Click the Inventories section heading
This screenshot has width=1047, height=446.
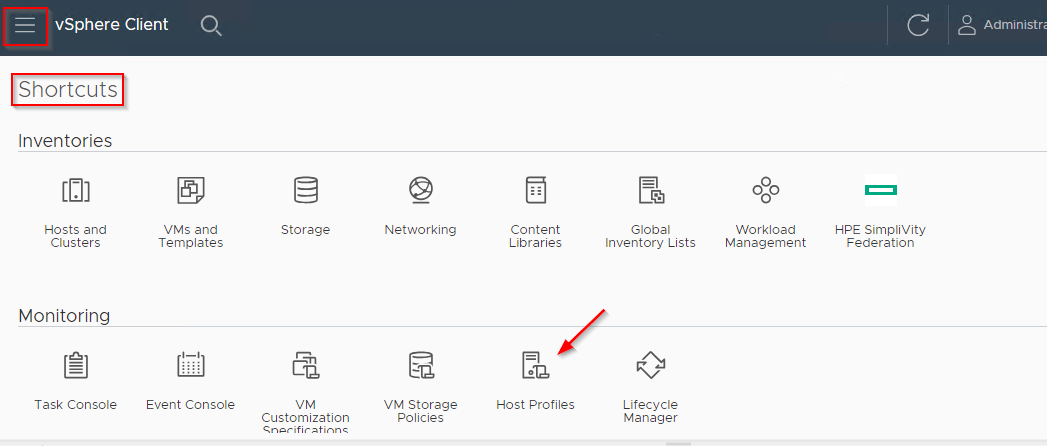click(x=65, y=141)
